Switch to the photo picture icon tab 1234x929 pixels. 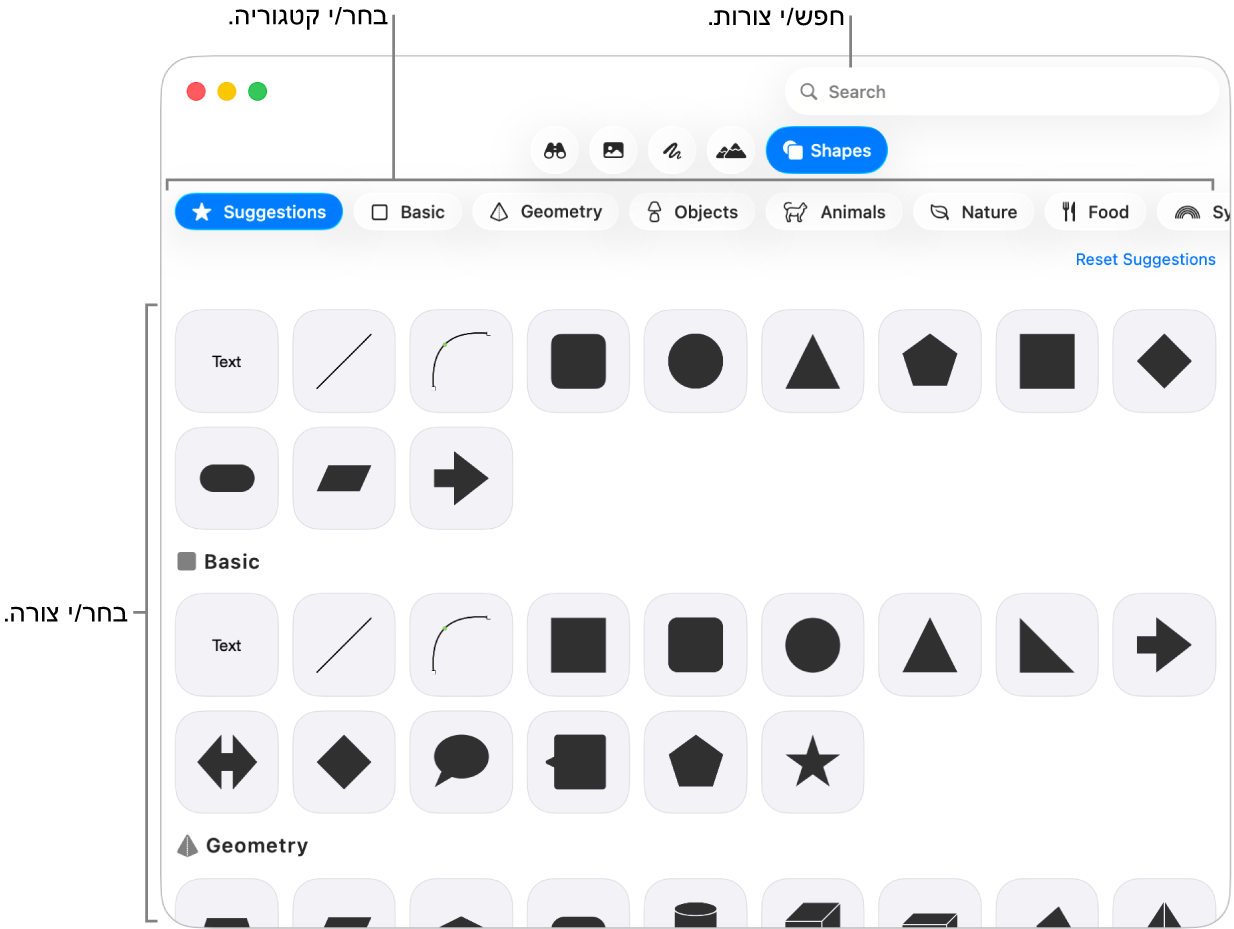pyautogui.click(x=614, y=151)
